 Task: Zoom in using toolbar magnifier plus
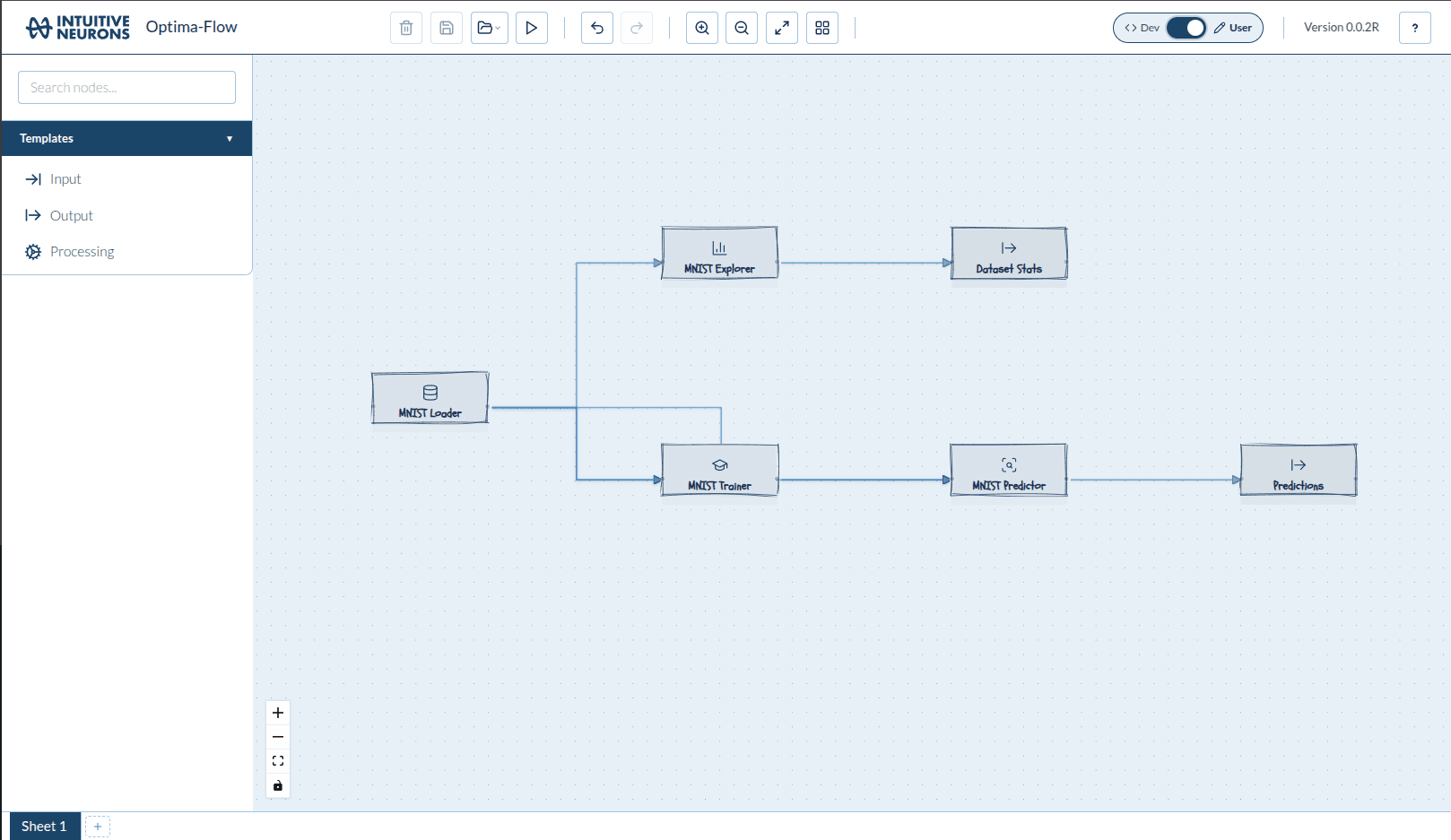pos(702,28)
